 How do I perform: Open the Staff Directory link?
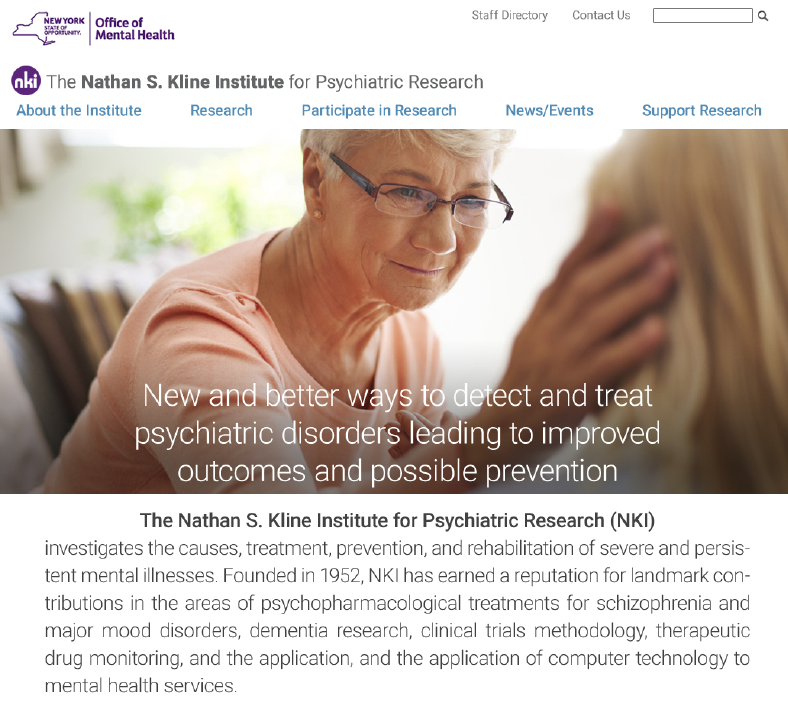click(510, 16)
